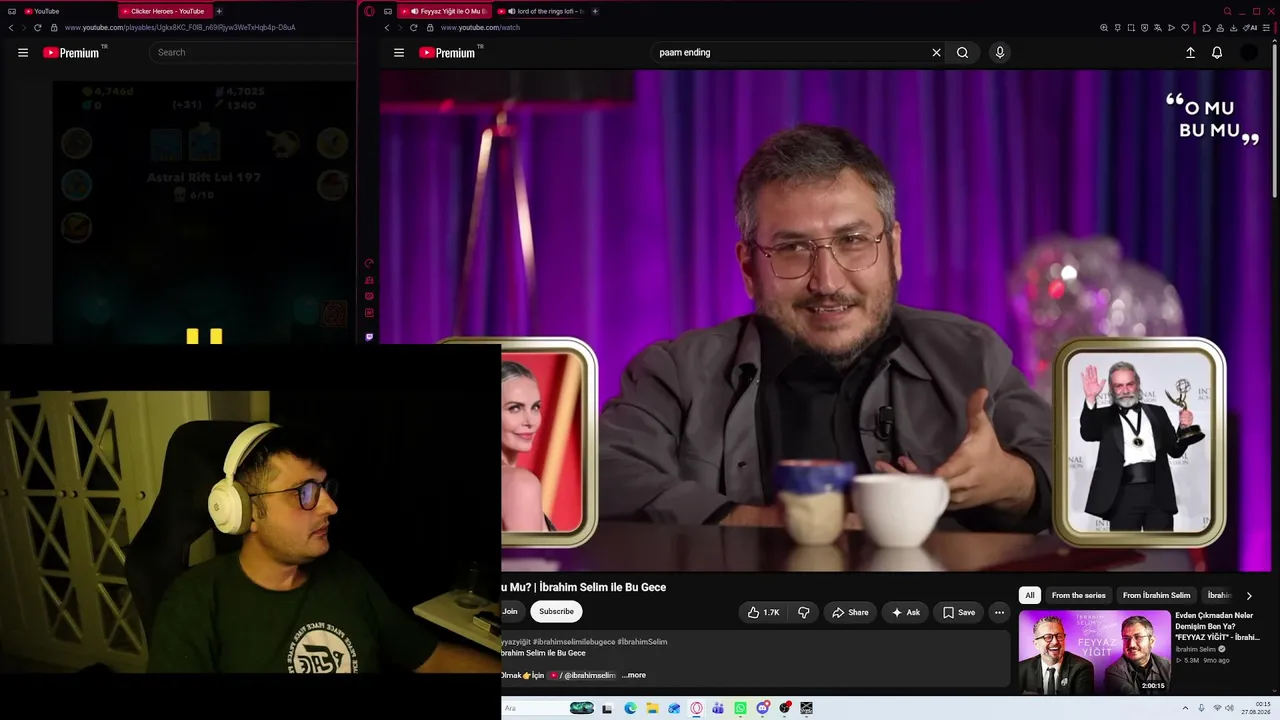Open File Explorer from the taskbar

tap(652, 708)
